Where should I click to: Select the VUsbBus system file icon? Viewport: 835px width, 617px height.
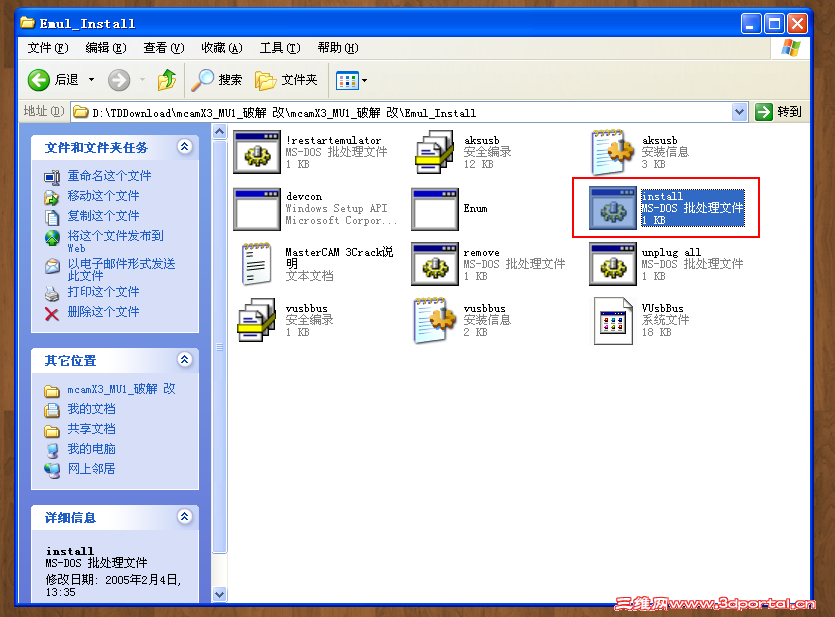point(612,321)
